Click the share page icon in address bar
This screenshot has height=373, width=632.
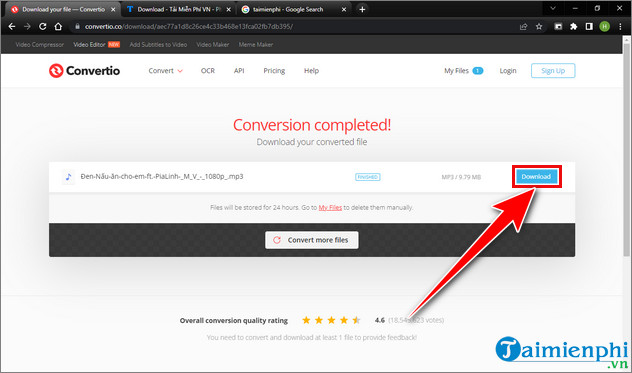[523, 27]
